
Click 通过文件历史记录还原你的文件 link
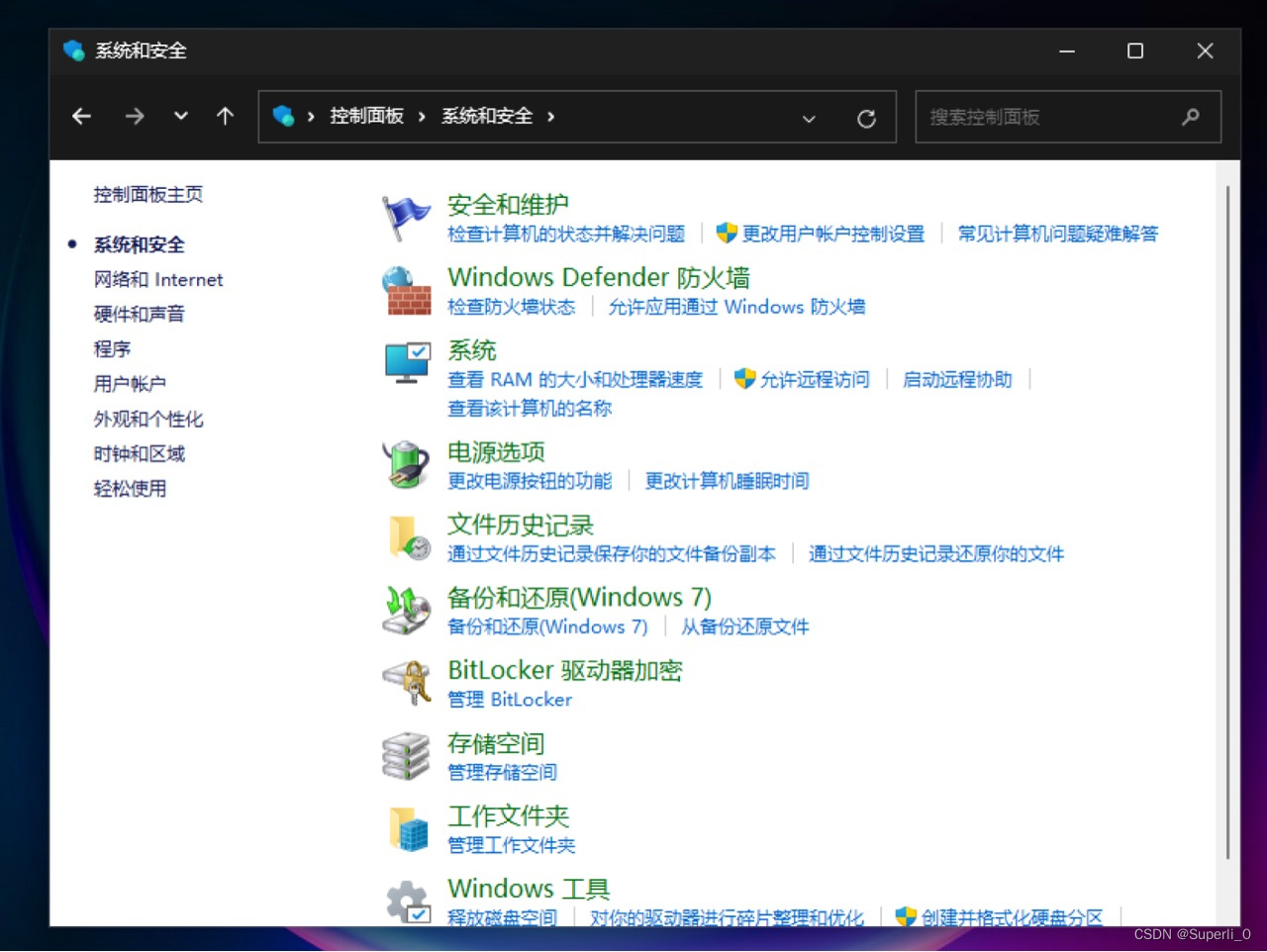936,554
